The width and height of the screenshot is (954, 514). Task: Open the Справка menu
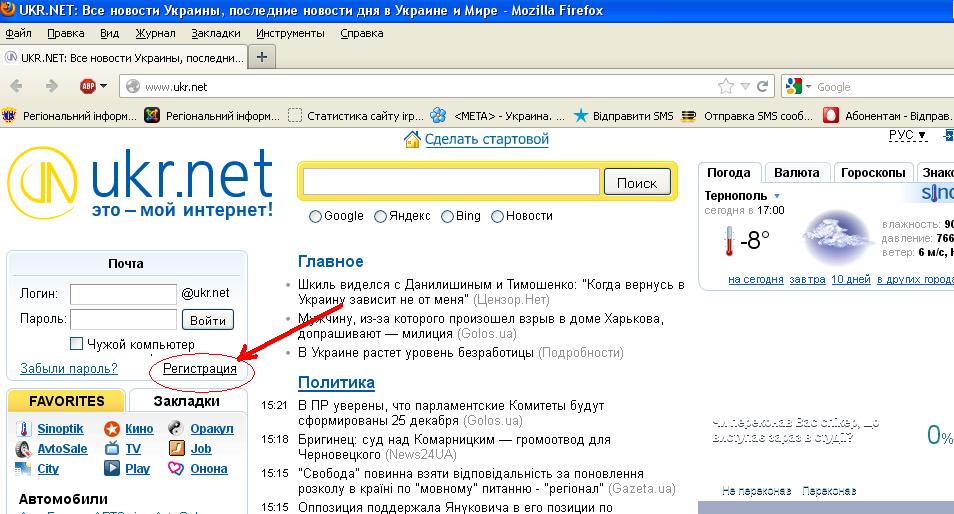click(x=361, y=33)
